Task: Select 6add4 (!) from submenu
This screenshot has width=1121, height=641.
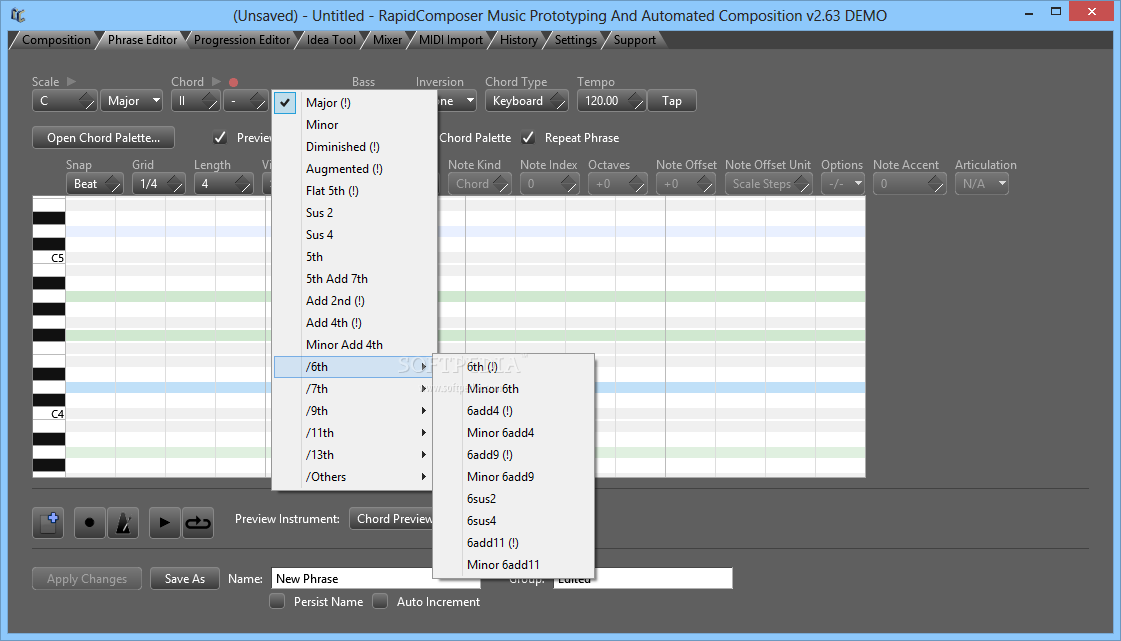Action: pos(513,411)
